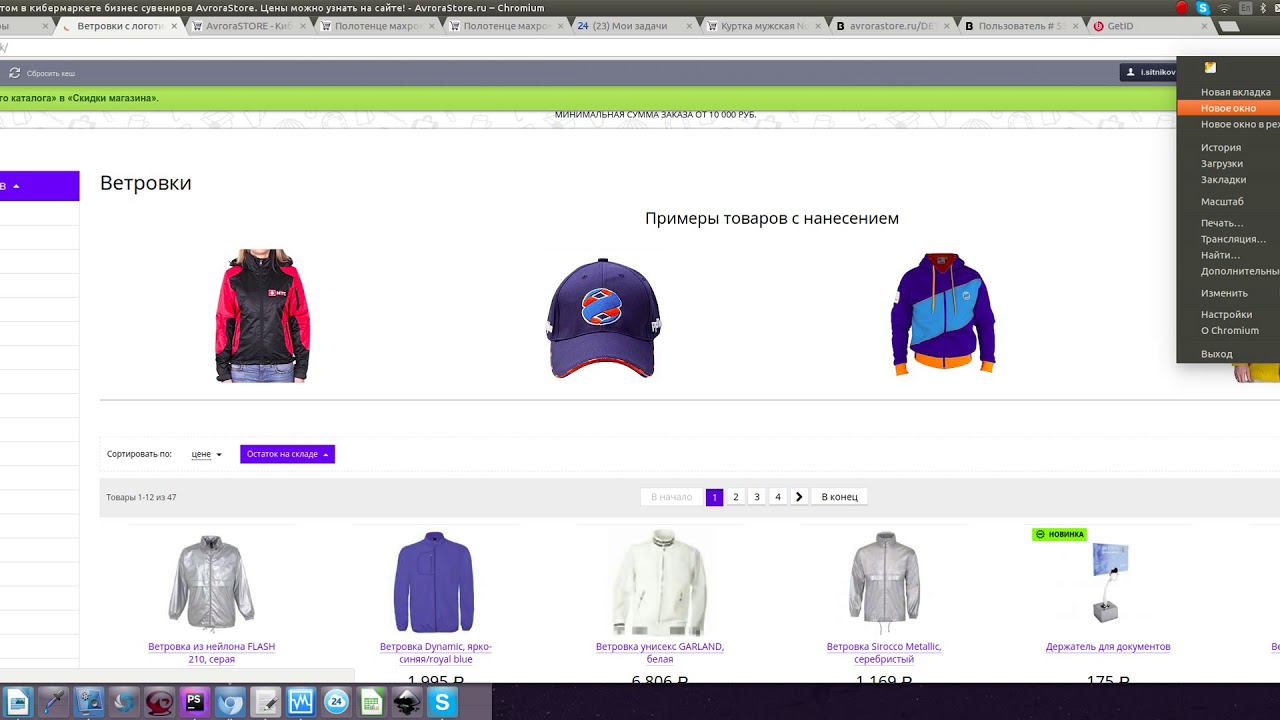This screenshot has width=1280, height=720.
Task: Collapse the purple catalog sidebar header
Action: (39, 186)
